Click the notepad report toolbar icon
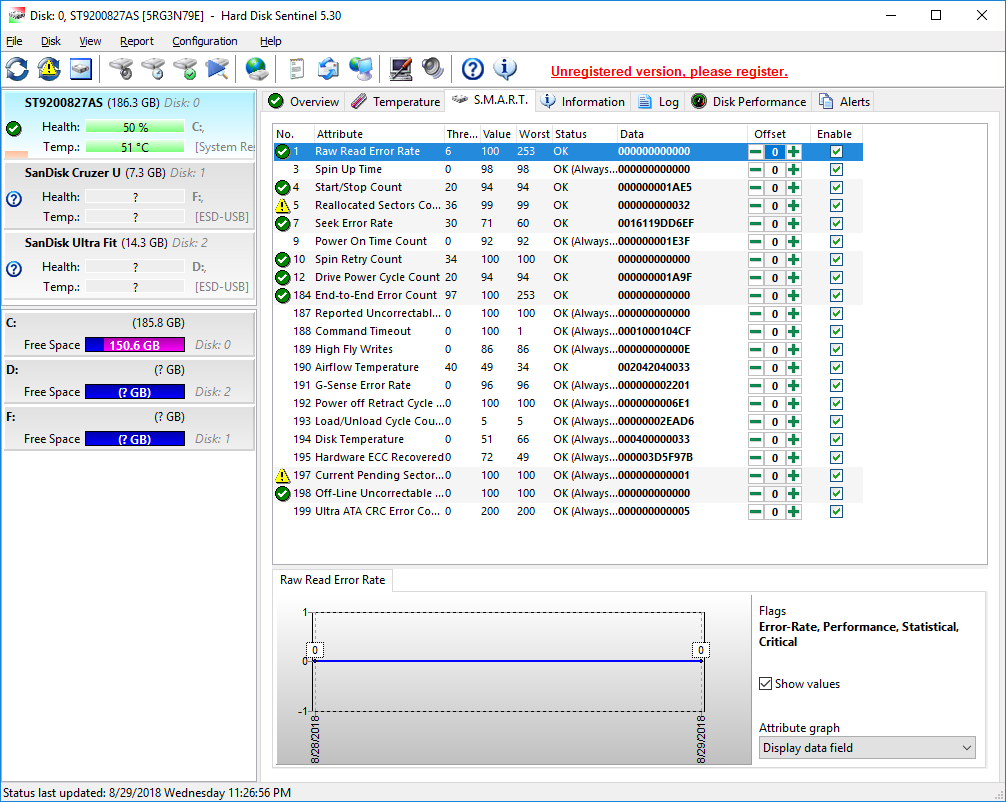This screenshot has height=802, width=1006. pyautogui.click(x=297, y=69)
